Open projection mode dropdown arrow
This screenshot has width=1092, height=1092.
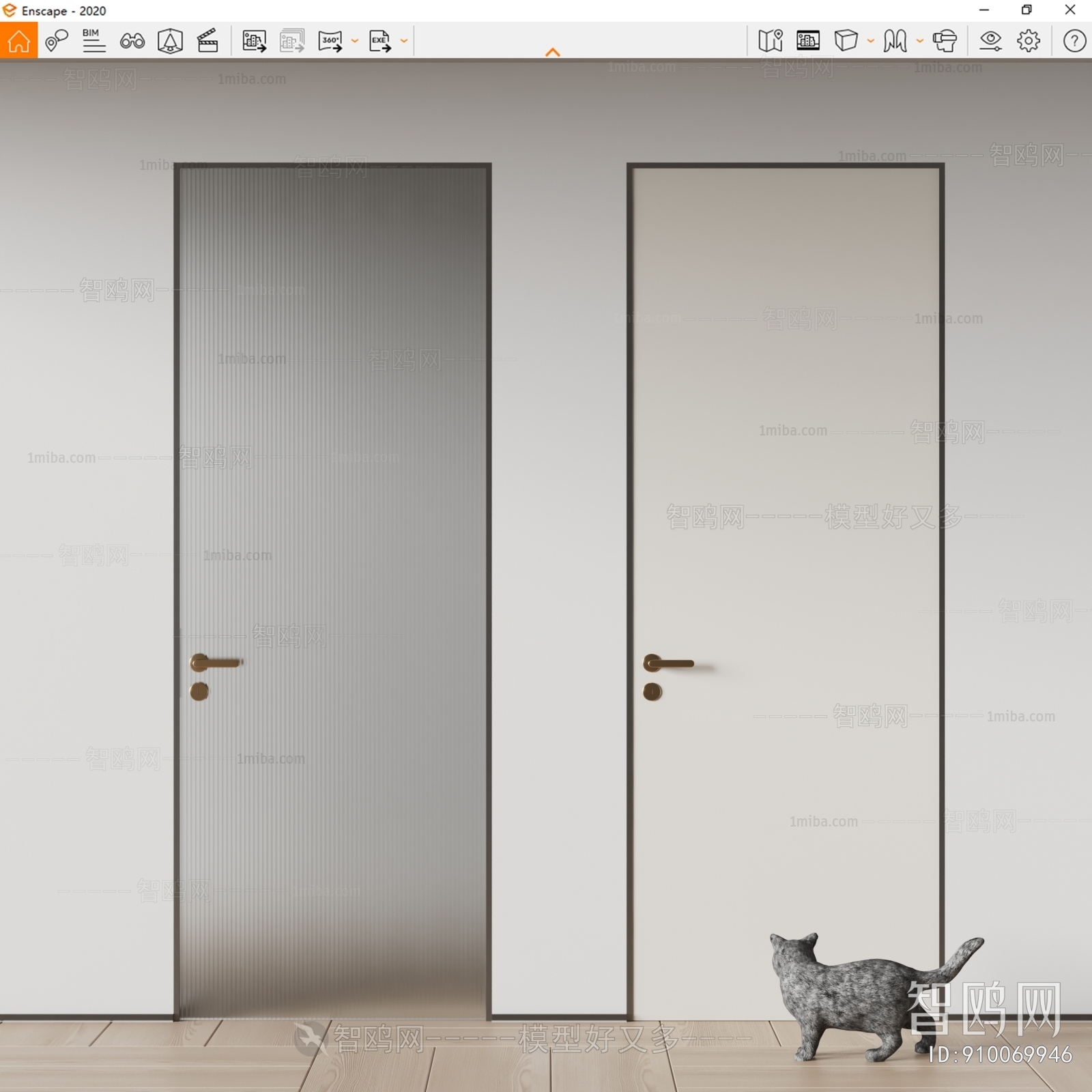point(871,41)
